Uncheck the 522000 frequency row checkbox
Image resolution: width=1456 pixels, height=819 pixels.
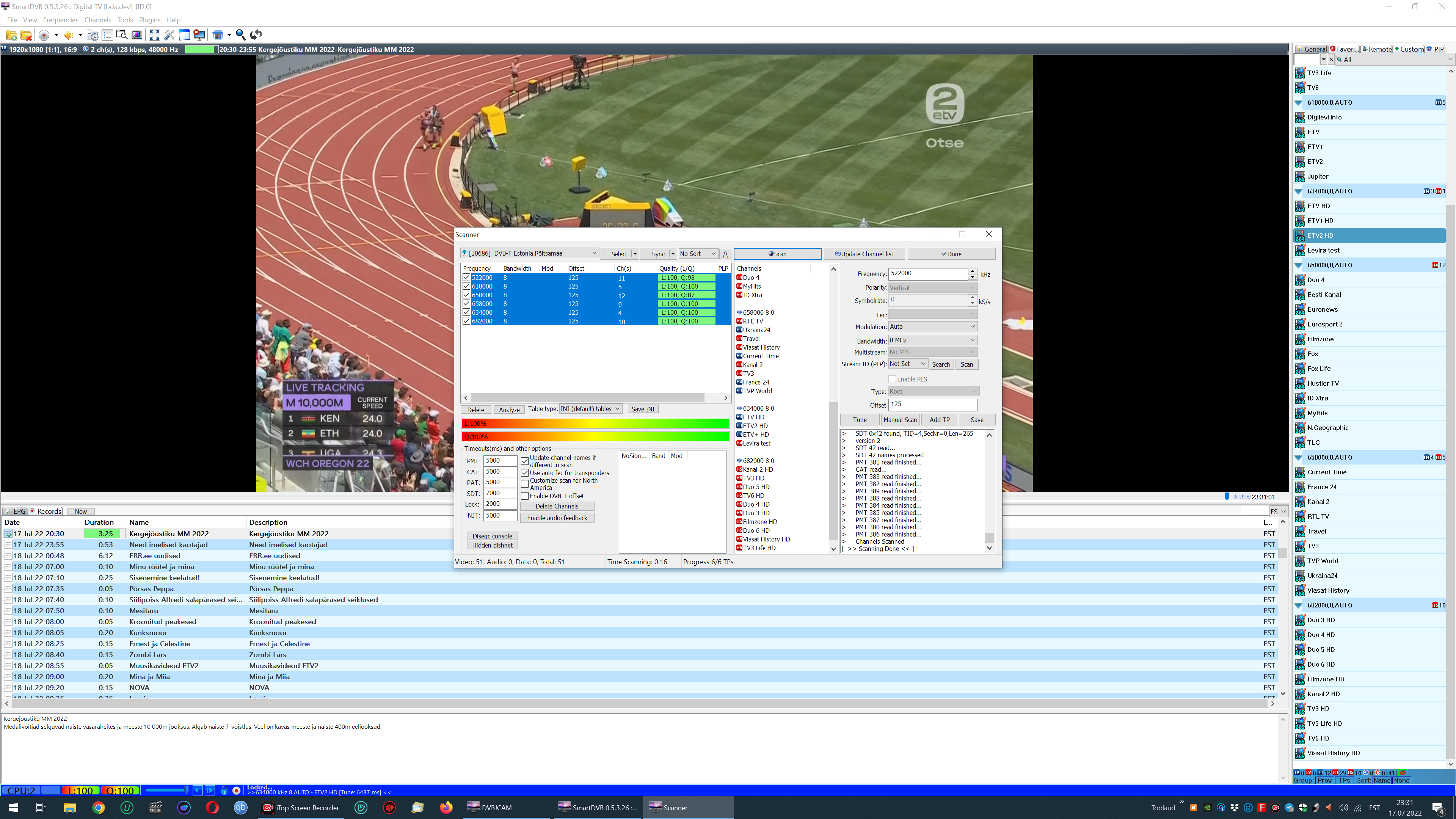pos(466,278)
